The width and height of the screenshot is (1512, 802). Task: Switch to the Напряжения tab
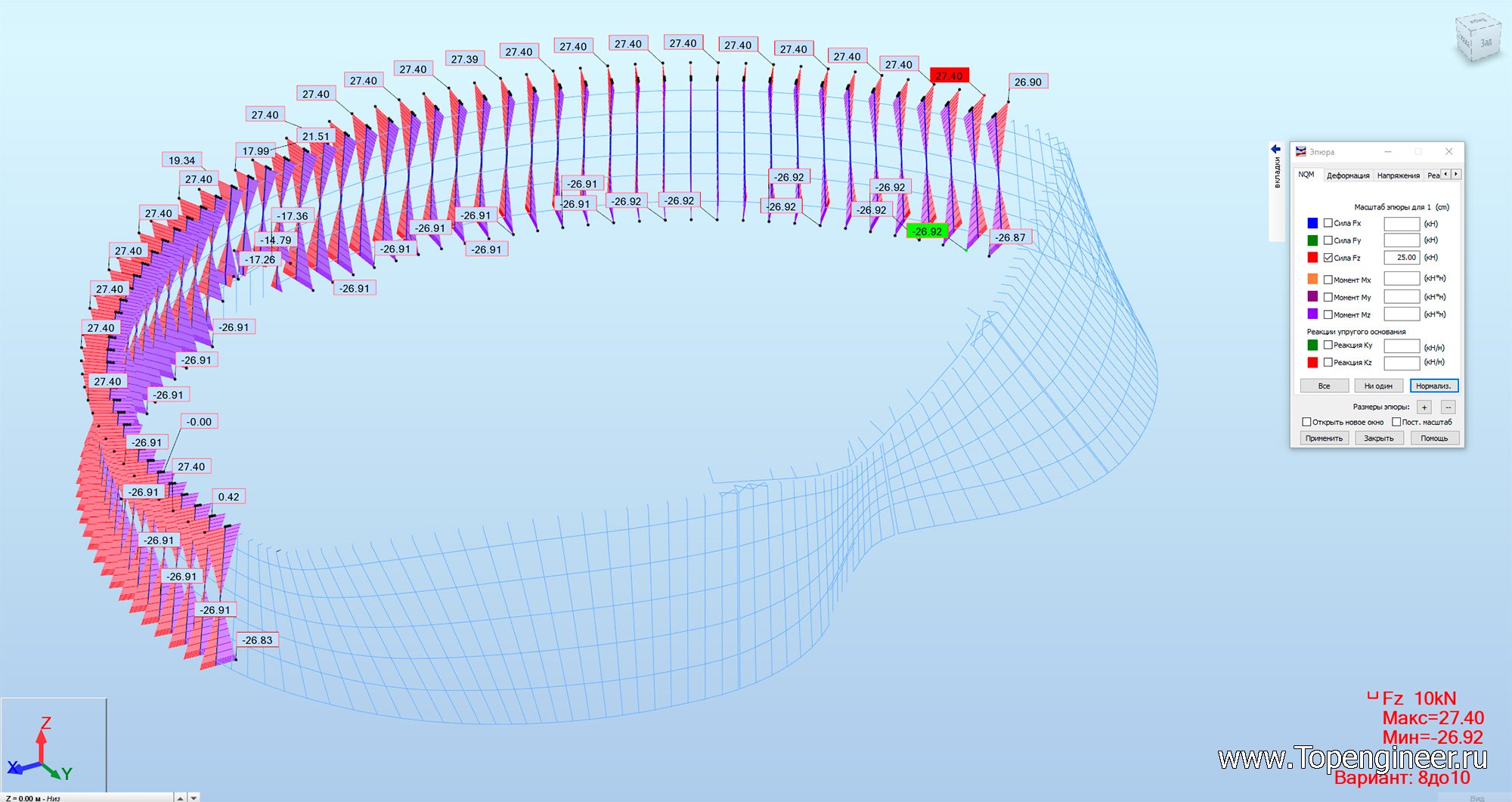click(x=1399, y=175)
